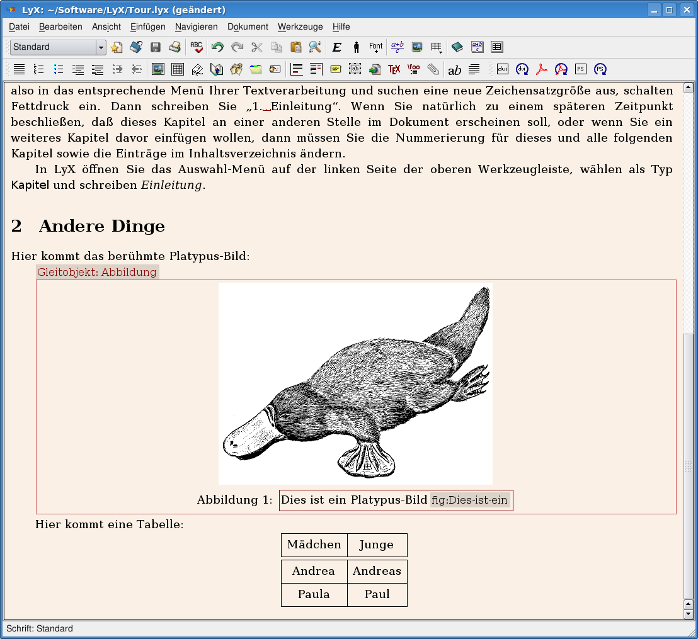Toggle emphasis style (E icon)
698x639 pixels.
click(x=337, y=47)
